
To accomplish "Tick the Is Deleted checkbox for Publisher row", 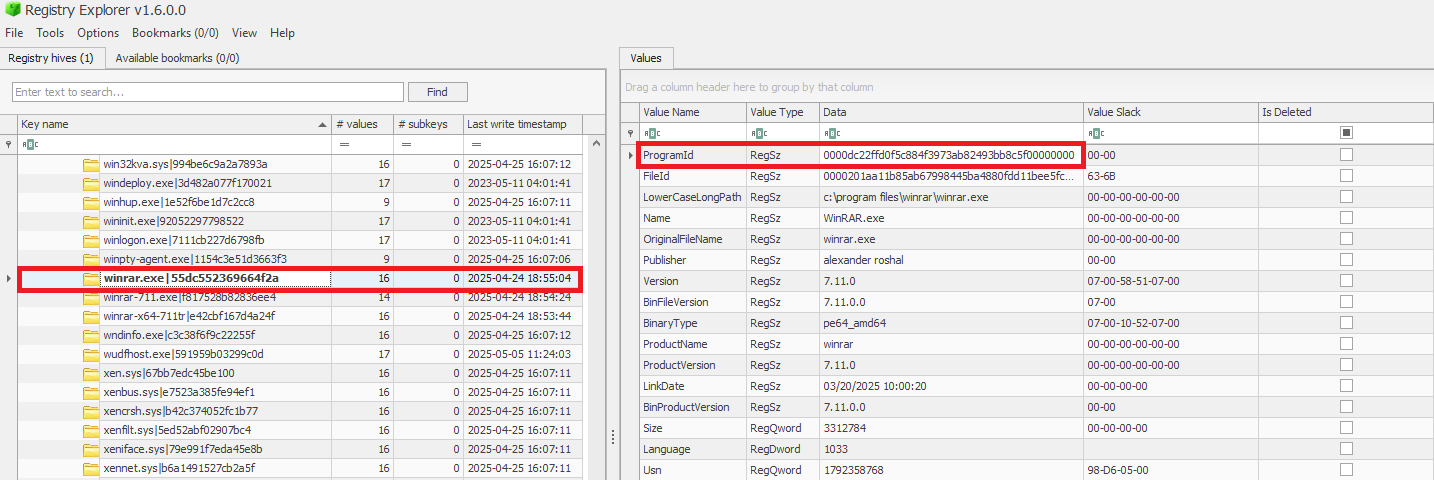I will click(1346, 260).
